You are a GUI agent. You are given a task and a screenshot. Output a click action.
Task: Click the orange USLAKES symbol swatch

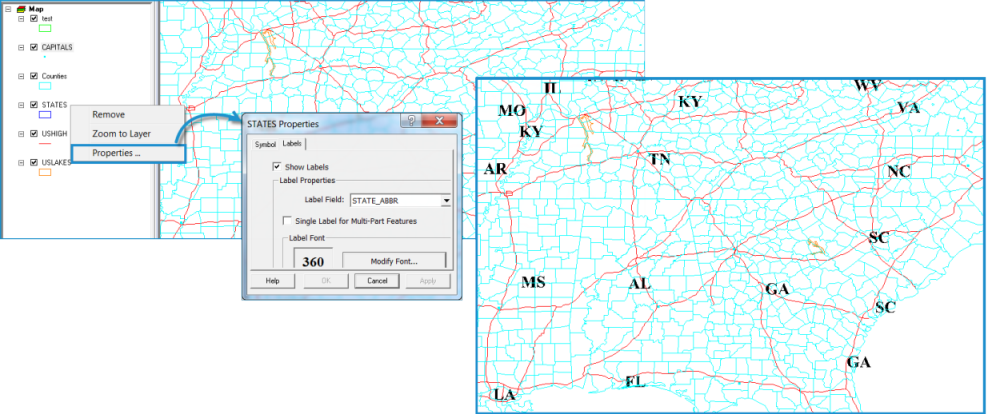point(45,172)
